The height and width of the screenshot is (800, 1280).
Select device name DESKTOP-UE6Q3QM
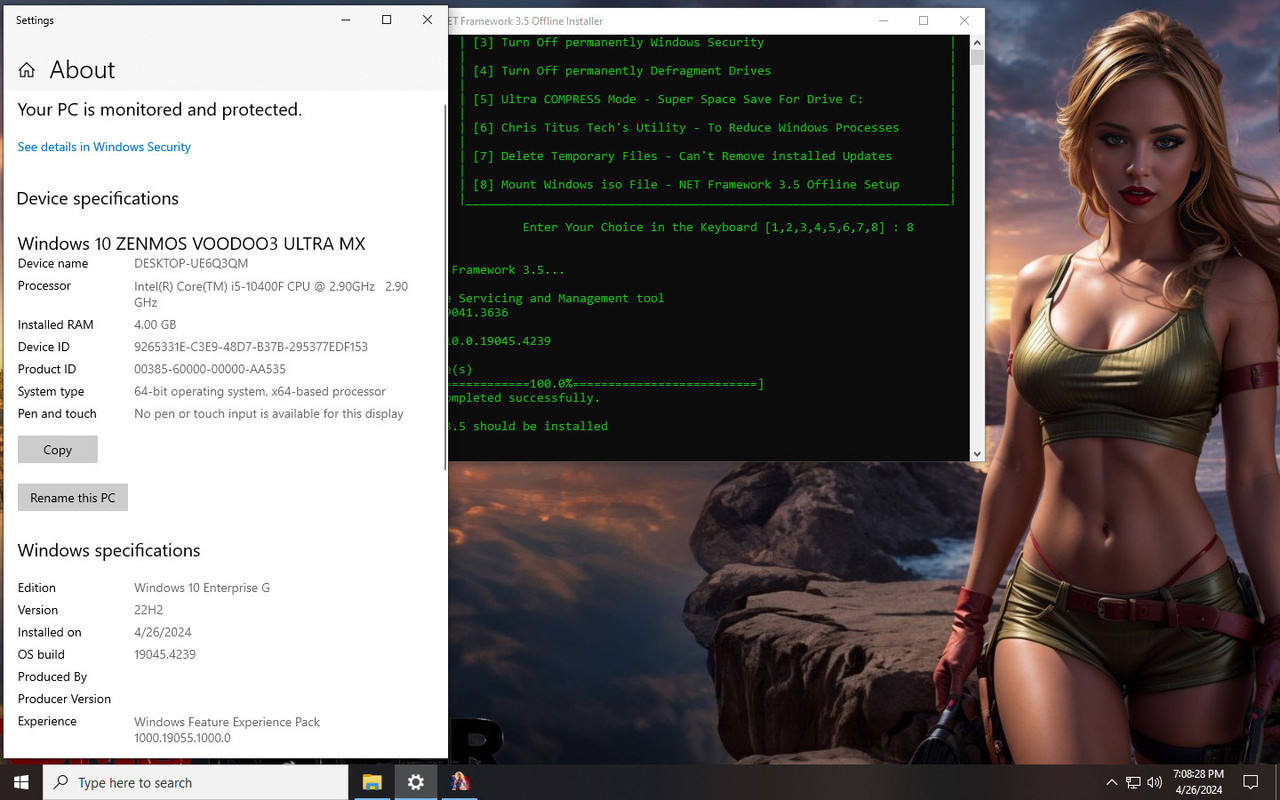click(191, 264)
